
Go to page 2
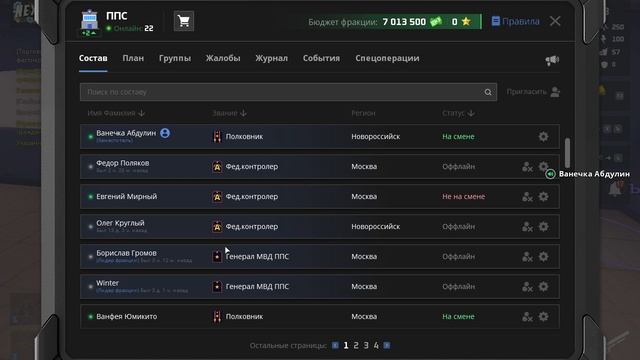click(356, 346)
